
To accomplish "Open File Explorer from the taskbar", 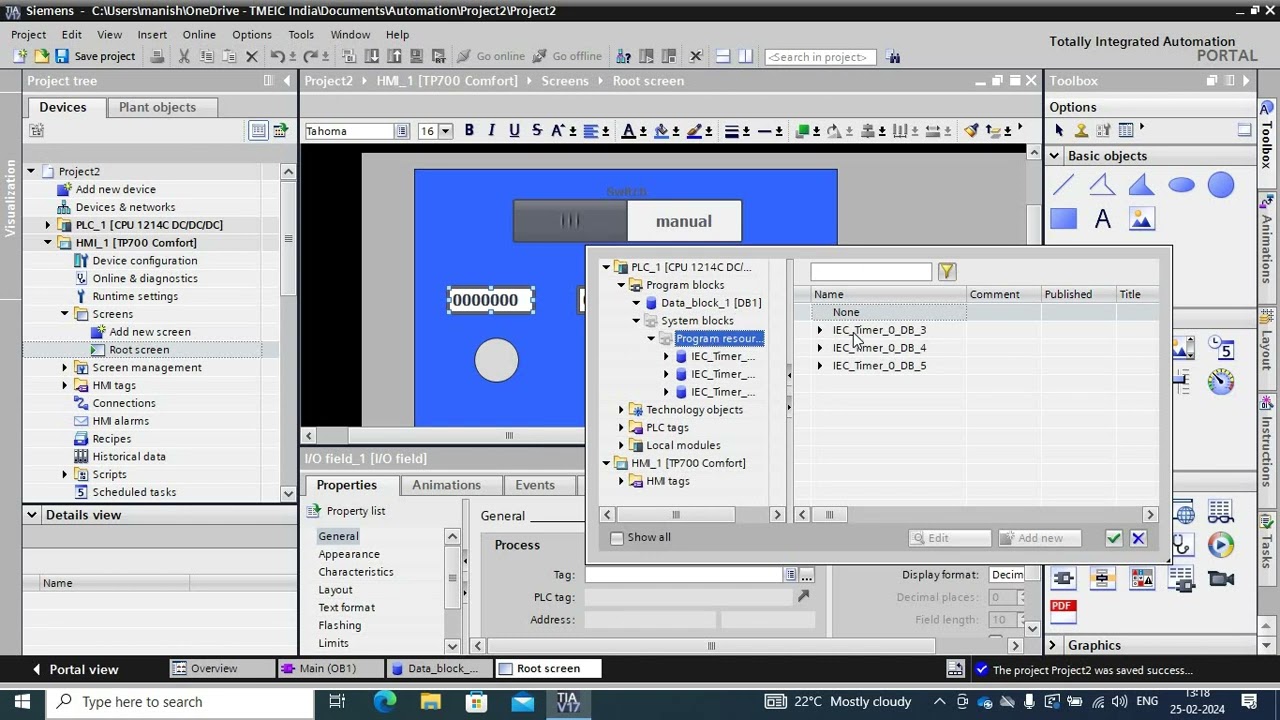I will [x=430, y=702].
